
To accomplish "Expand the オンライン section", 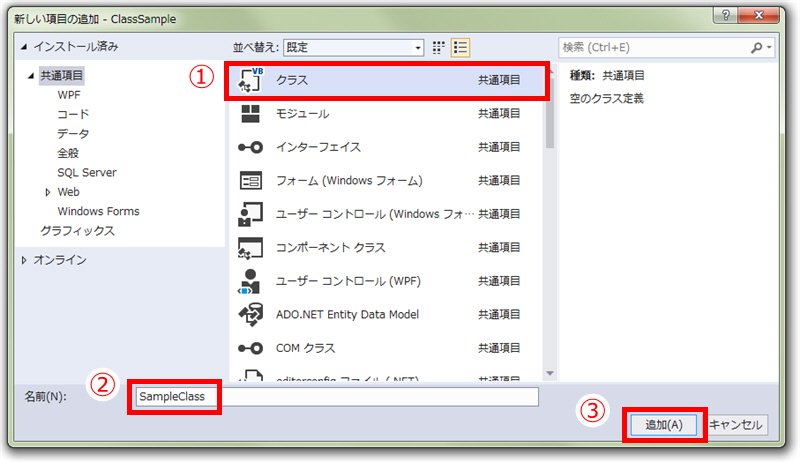I will click(x=23, y=260).
